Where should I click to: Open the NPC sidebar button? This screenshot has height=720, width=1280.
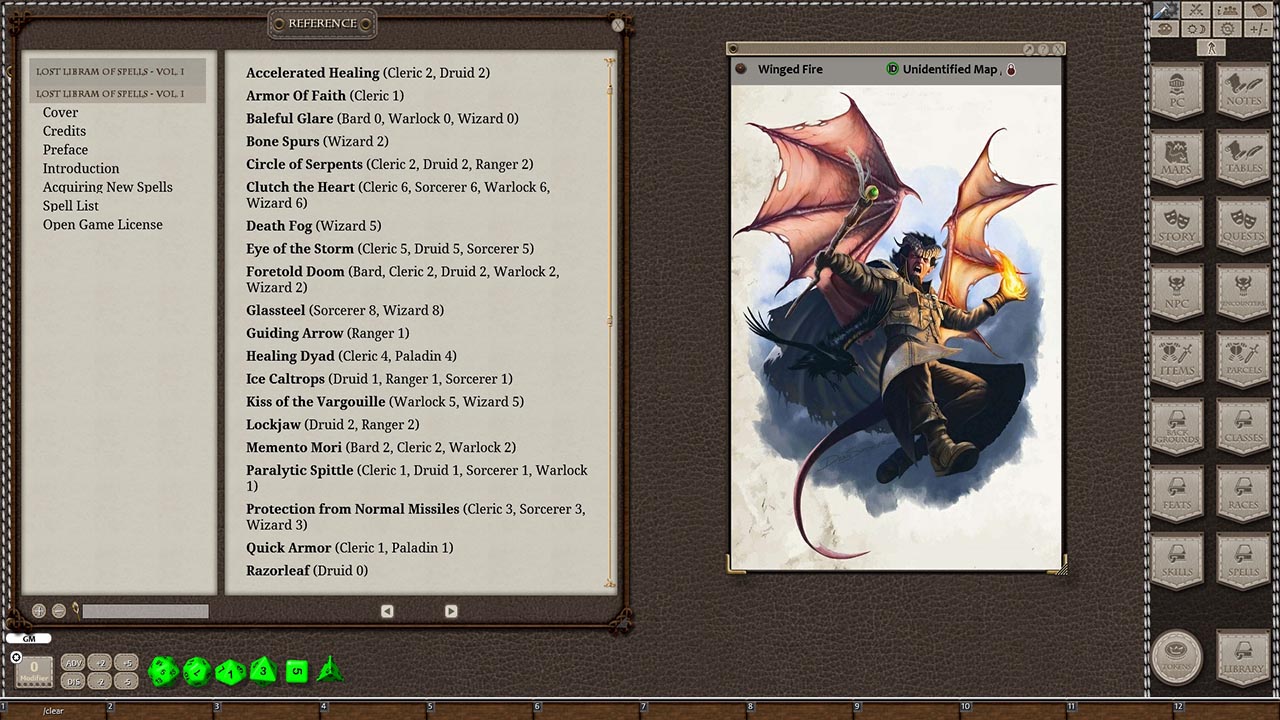1177,295
